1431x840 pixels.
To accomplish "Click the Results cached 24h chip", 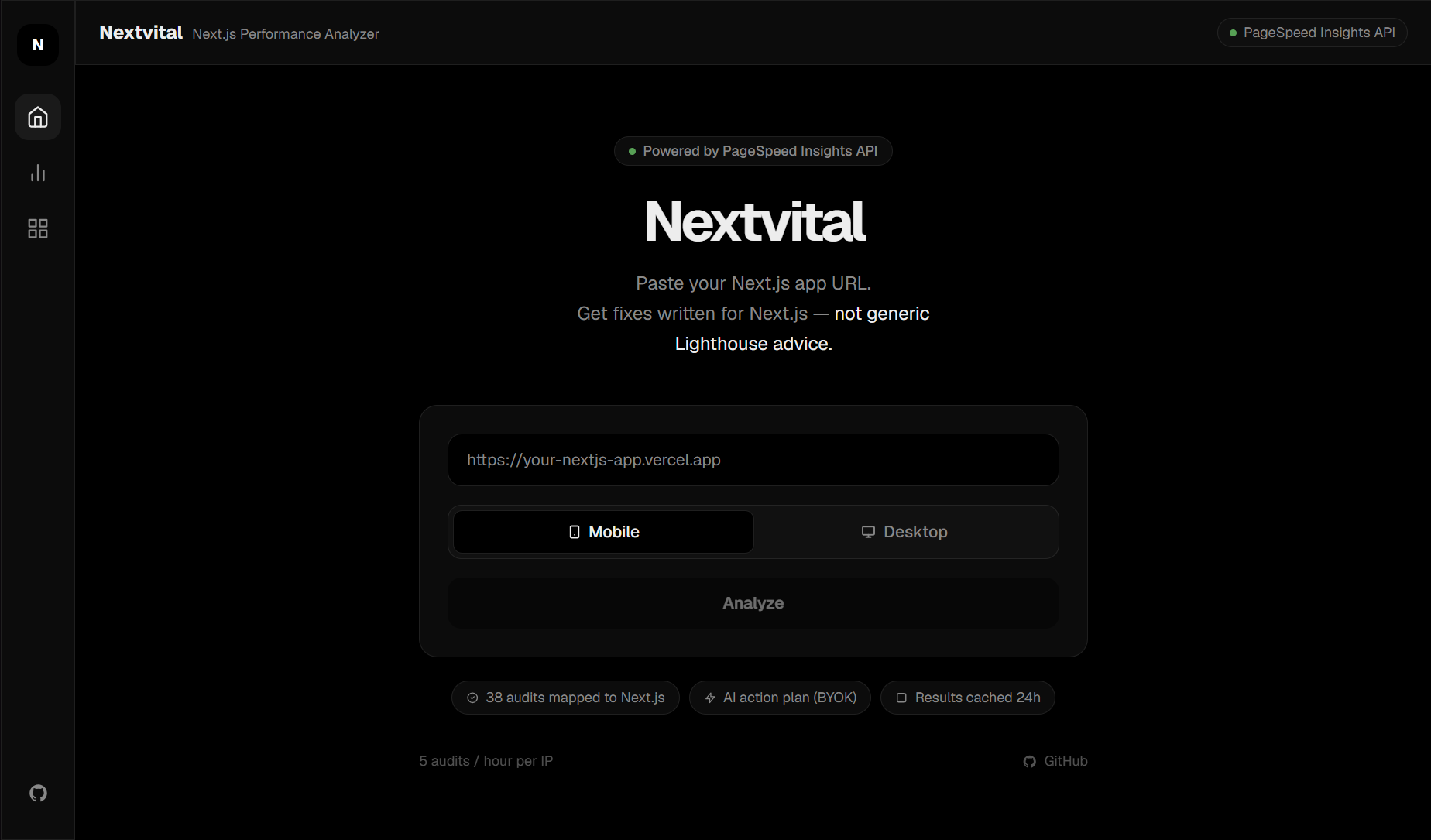I will tap(968, 698).
